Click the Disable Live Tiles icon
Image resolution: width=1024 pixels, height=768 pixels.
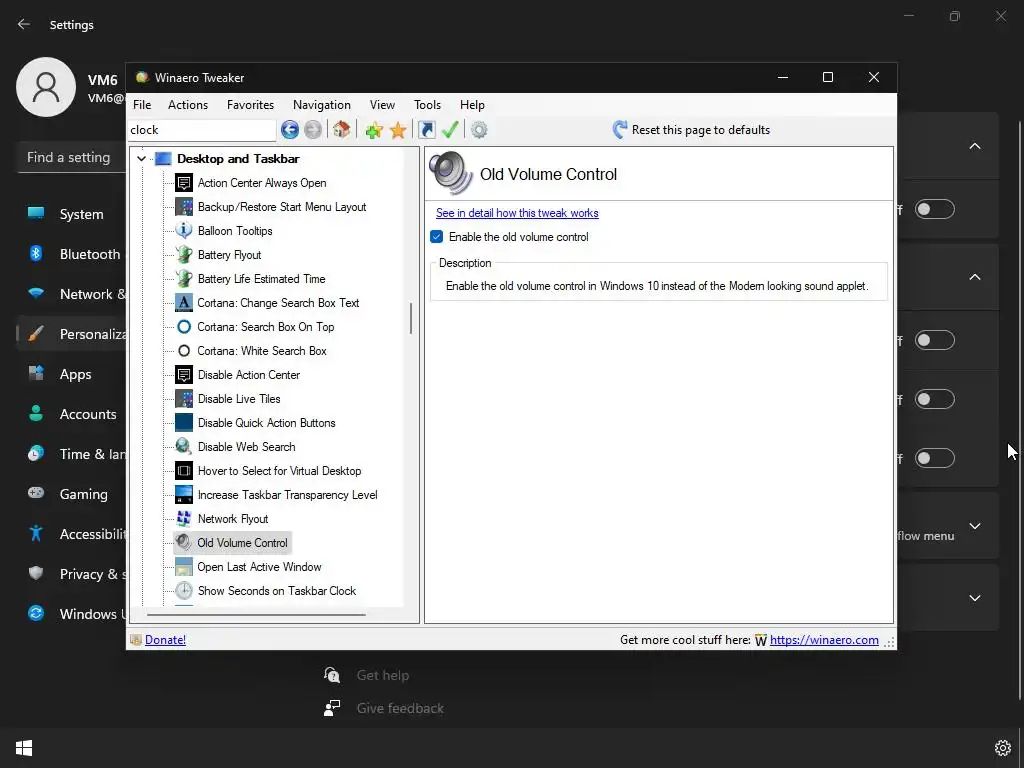tap(184, 399)
